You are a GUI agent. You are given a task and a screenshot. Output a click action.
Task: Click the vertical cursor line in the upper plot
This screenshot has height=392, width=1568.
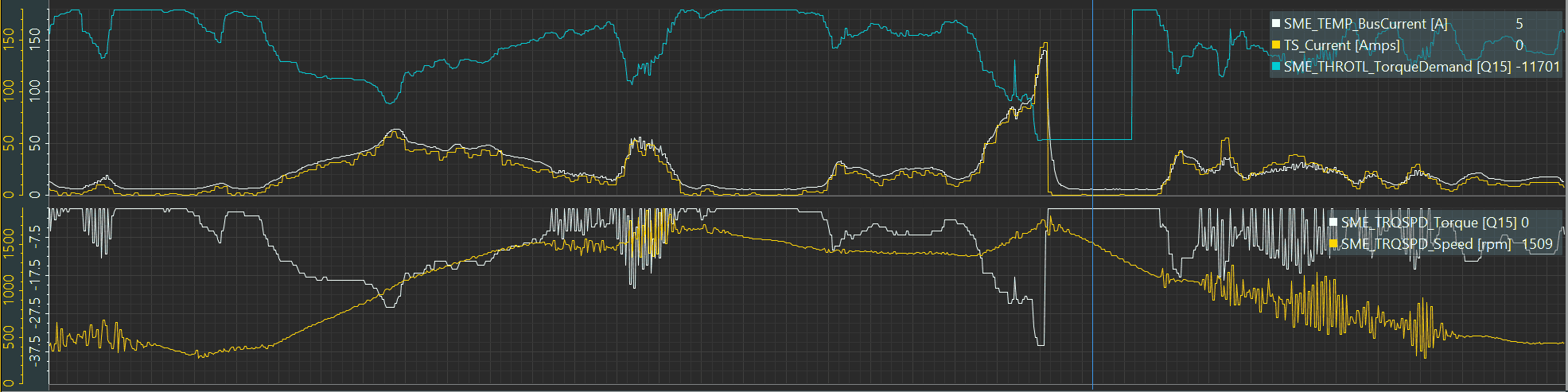1092,103
